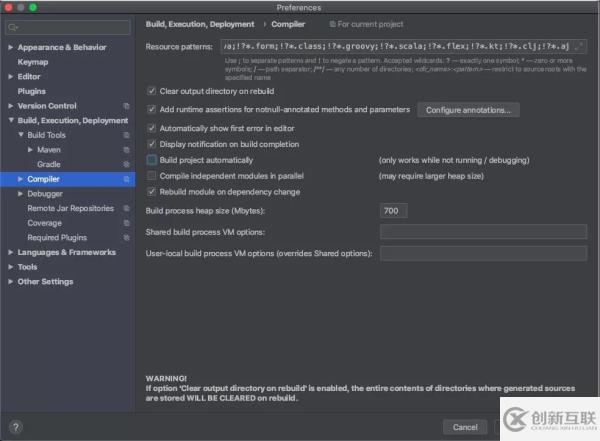Screen dimensions: 600x441
Task: Focus the settings search field
Action: (68, 27)
